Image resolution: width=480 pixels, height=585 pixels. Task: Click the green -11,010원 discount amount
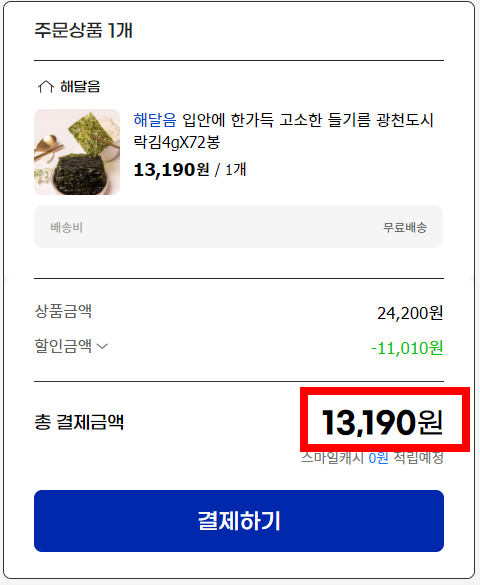[407, 348]
